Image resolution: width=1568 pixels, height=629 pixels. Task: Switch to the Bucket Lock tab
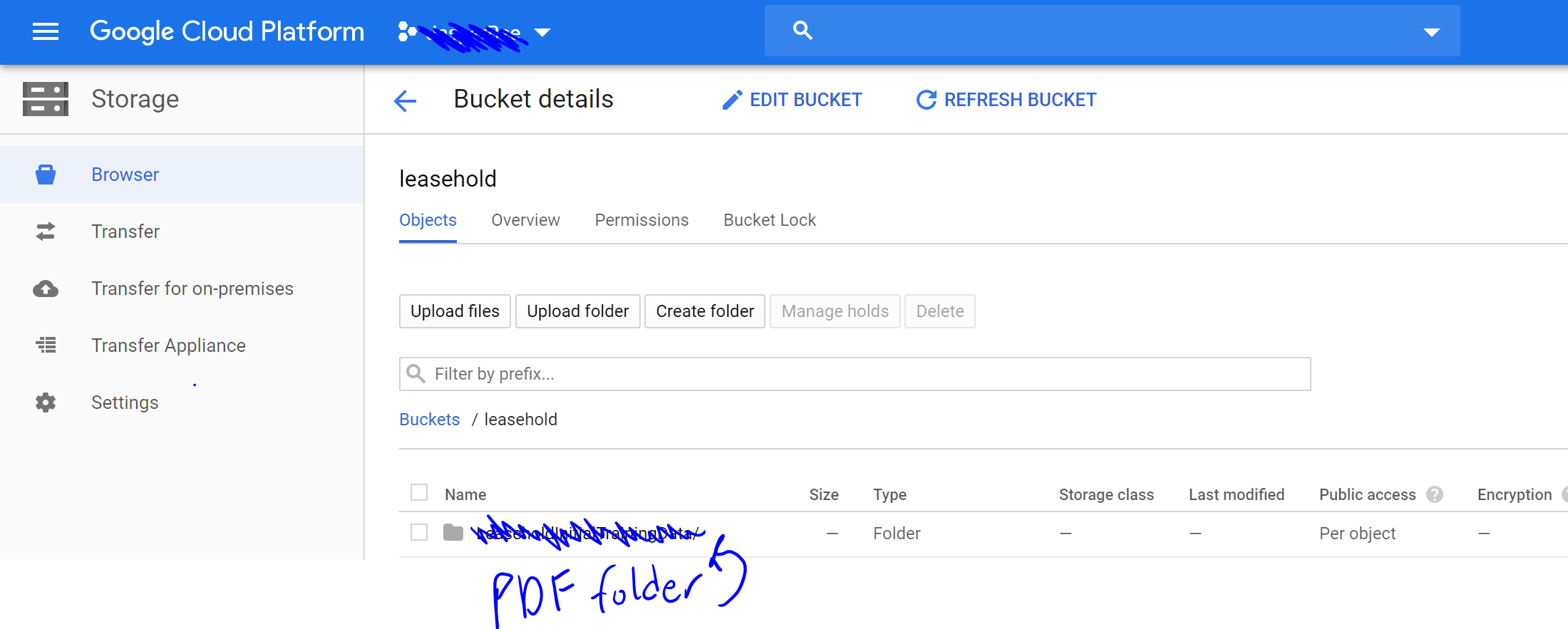click(770, 220)
